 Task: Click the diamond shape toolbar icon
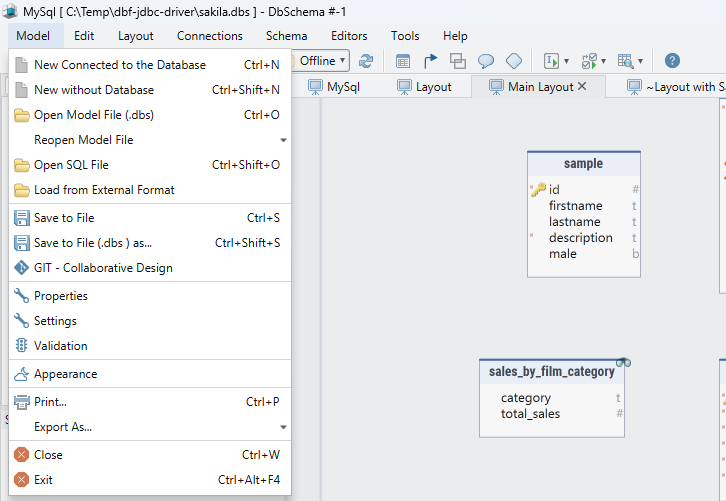[514, 61]
